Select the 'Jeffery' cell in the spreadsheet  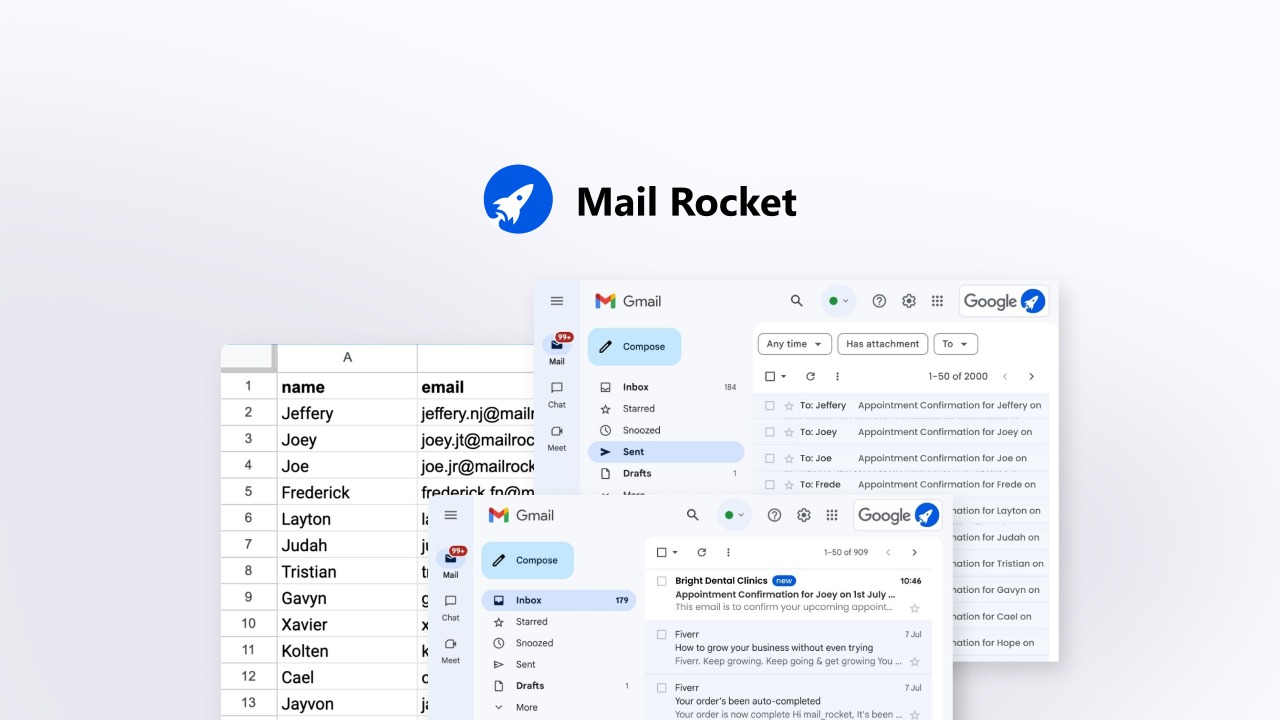point(347,413)
